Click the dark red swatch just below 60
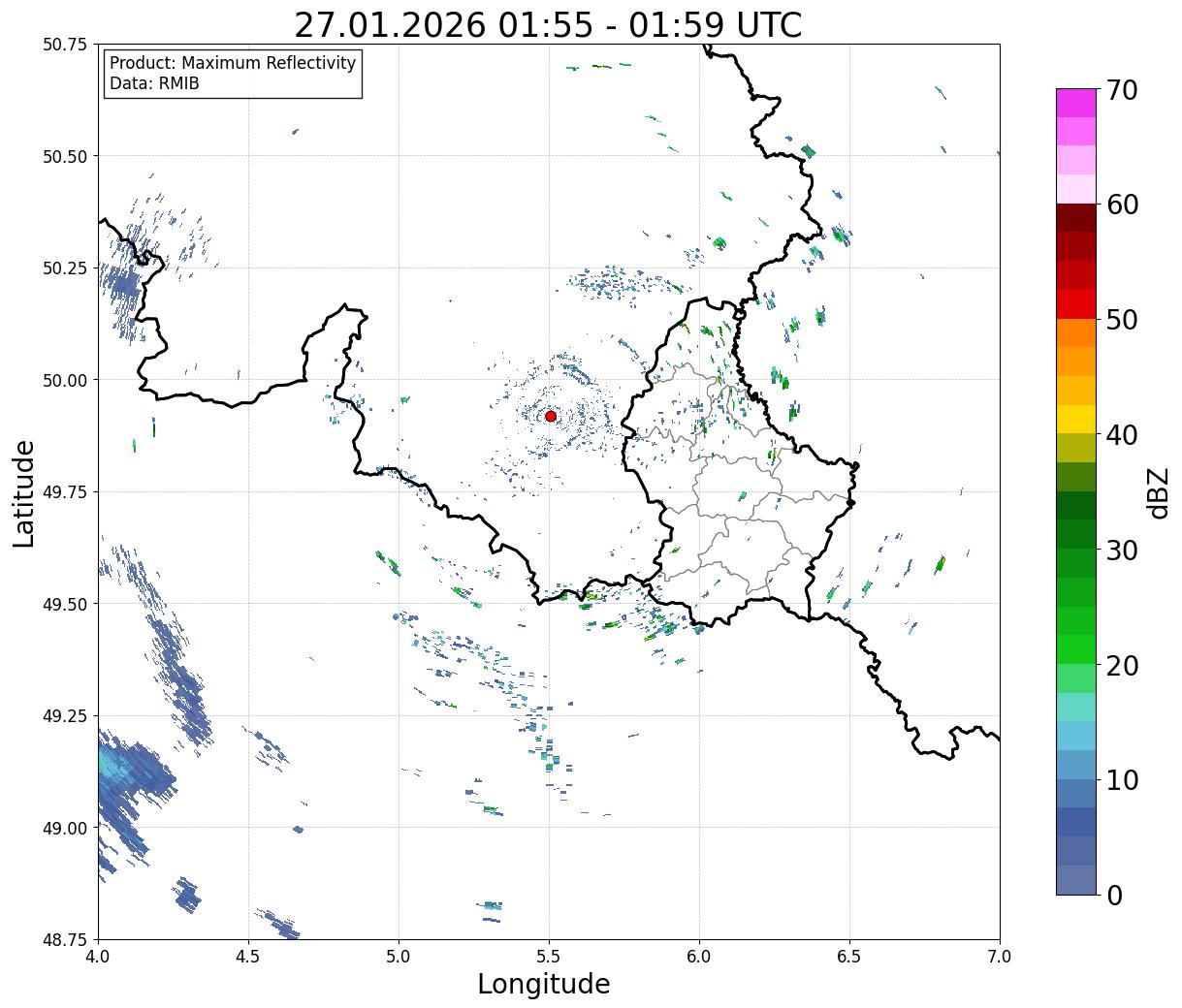 [x=1076, y=218]
